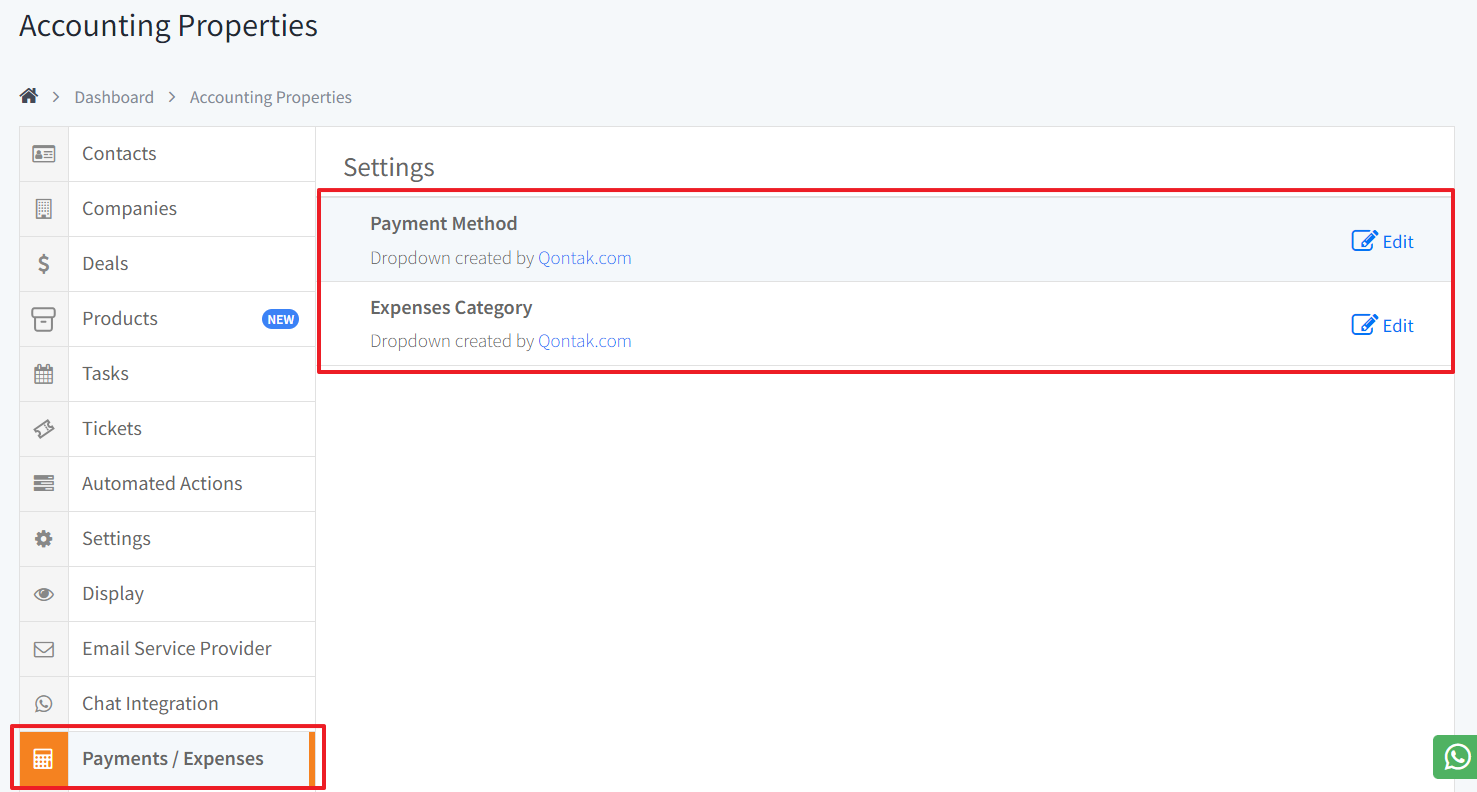The height and width of the screenshot is (792, 1477).
Task: Click the home icon in the breadcrumb
Action: coord(28,95)
